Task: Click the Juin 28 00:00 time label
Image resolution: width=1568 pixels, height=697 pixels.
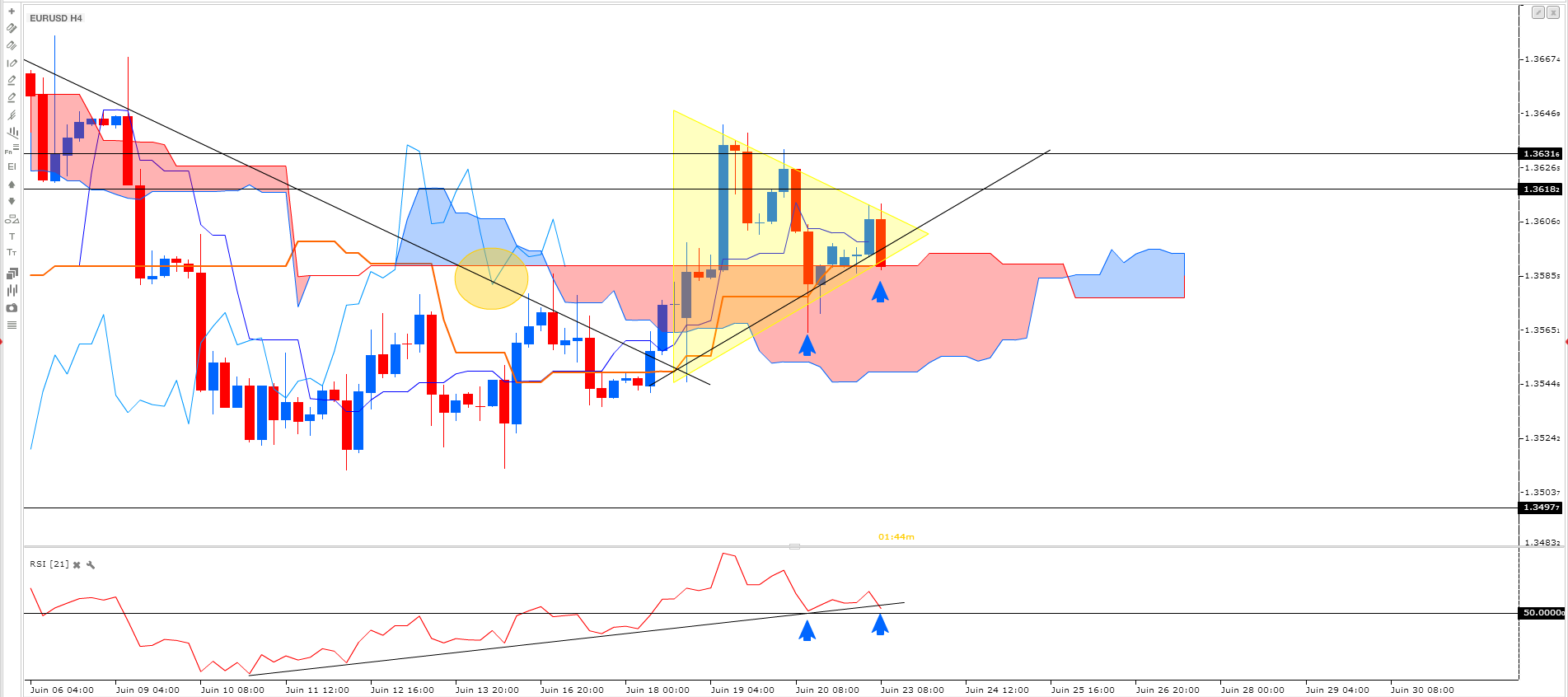Action: pyautogui.click(x=1252, y=690)
